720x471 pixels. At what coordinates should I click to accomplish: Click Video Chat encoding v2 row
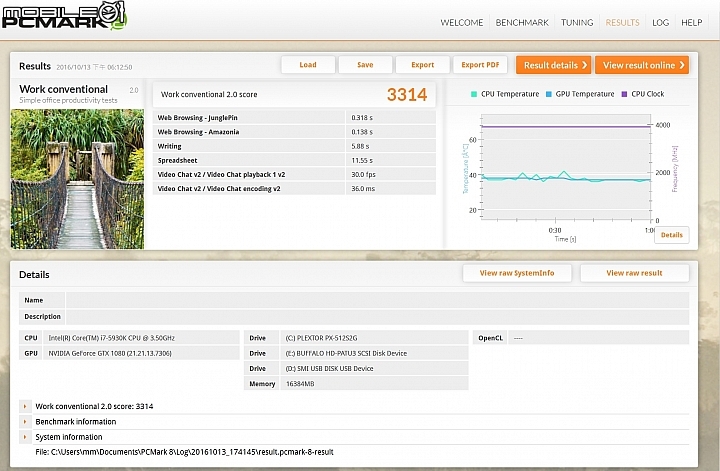point(294,189)
